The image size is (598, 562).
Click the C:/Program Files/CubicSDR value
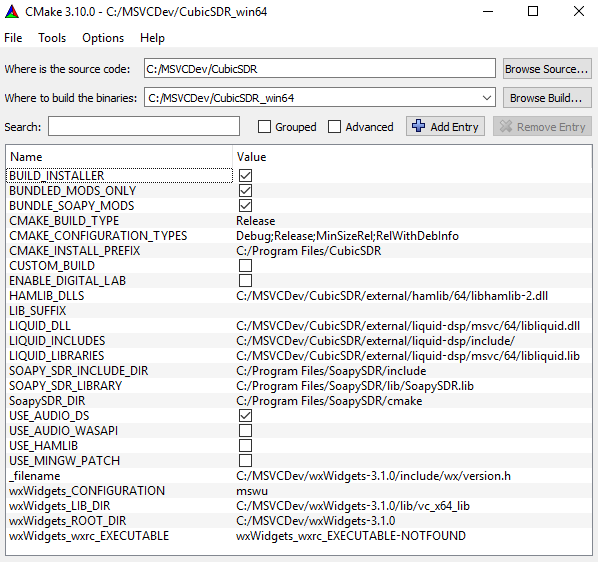[309, 251]
